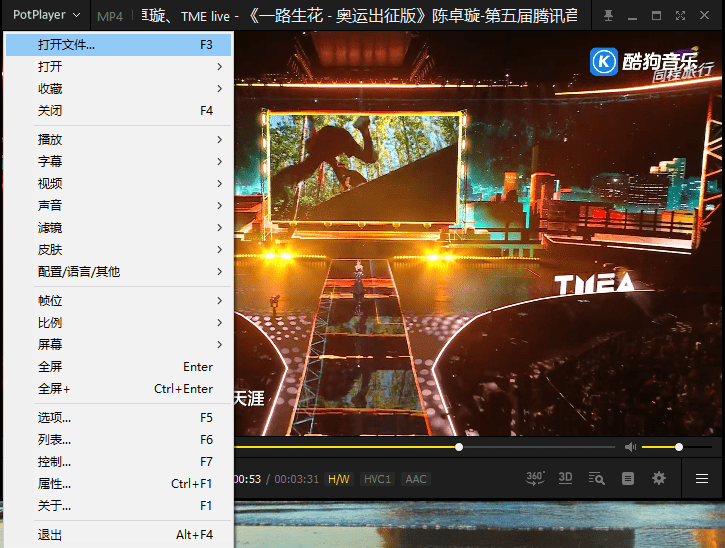
Task: Open the control panel gear icon
Action: [x=659, y=478]
